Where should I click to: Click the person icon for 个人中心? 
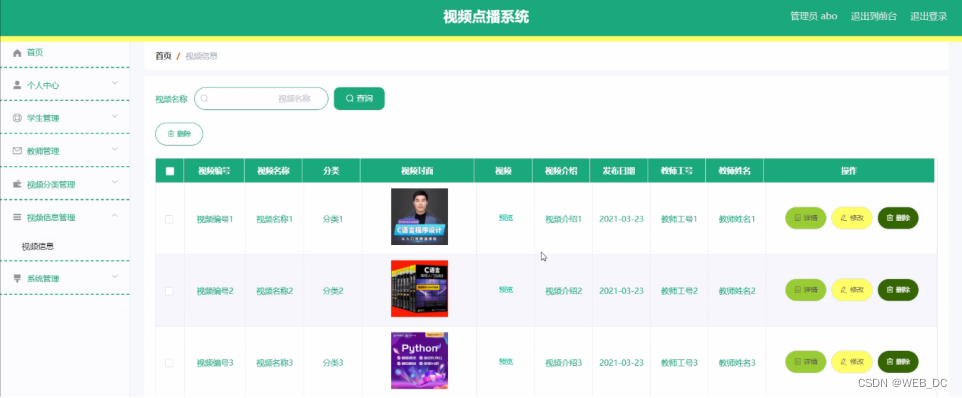tap(17, 85)
